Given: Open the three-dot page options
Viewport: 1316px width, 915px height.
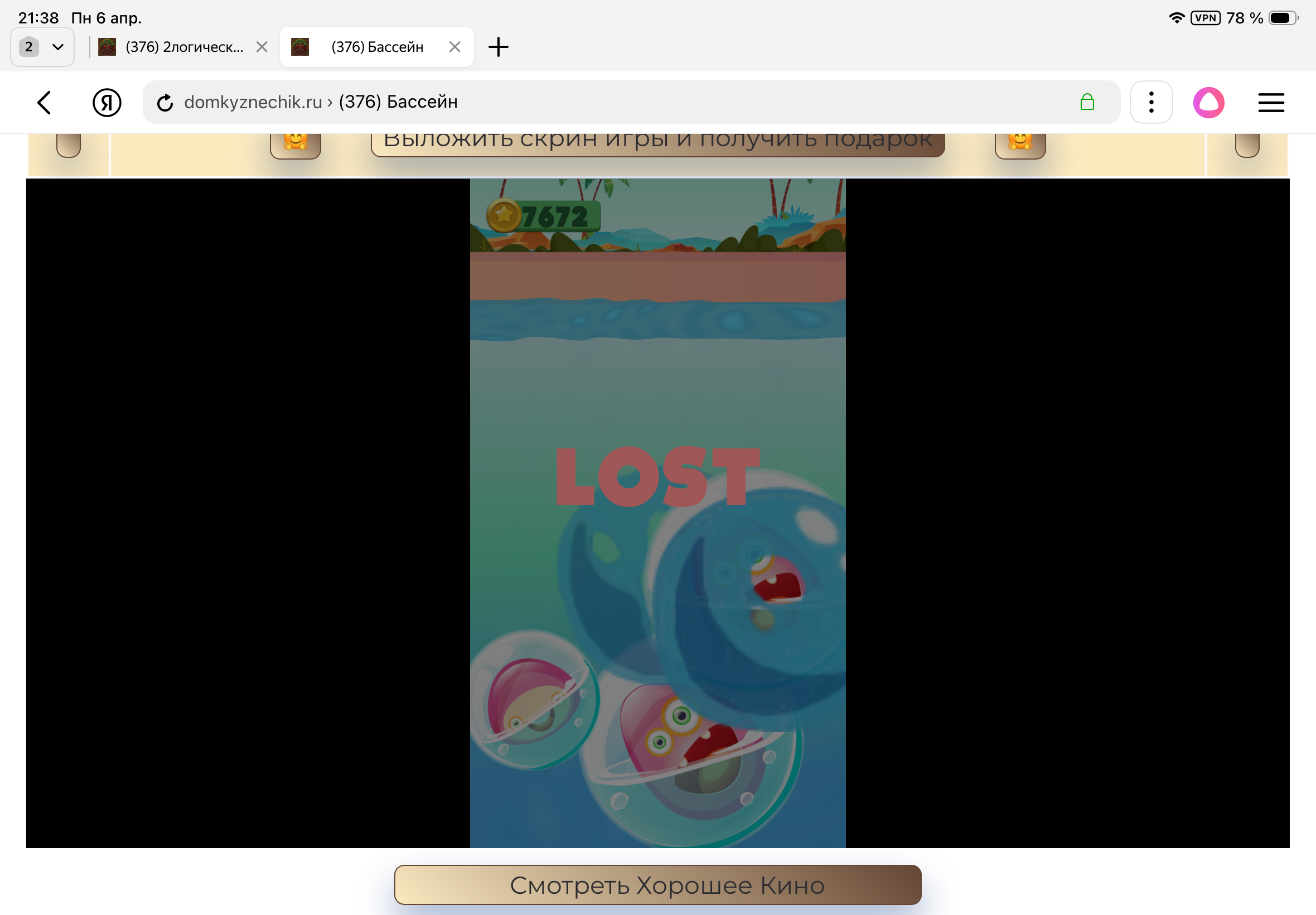Looking at the screenshot, I should [1151, 103].
